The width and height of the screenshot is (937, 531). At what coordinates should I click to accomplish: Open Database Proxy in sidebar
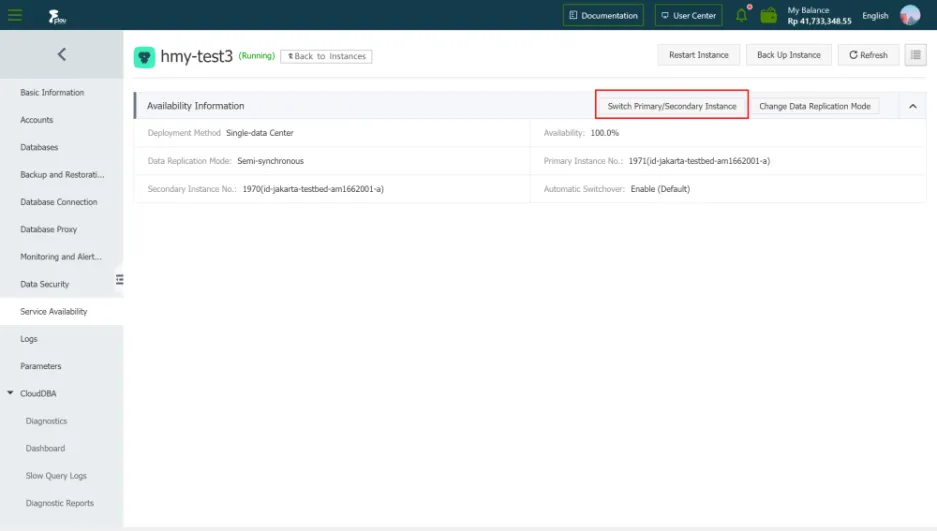tap(48, 229)
